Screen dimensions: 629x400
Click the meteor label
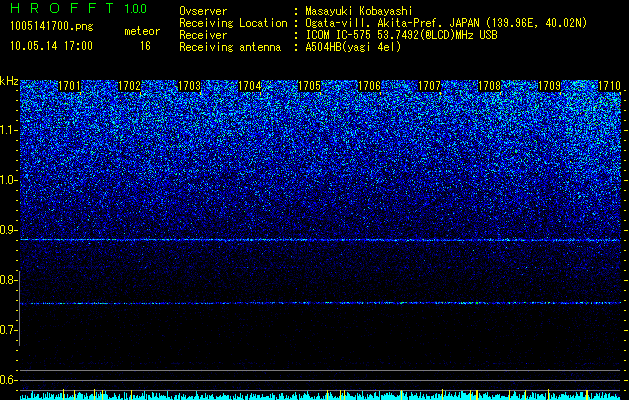tap(142, 31)
